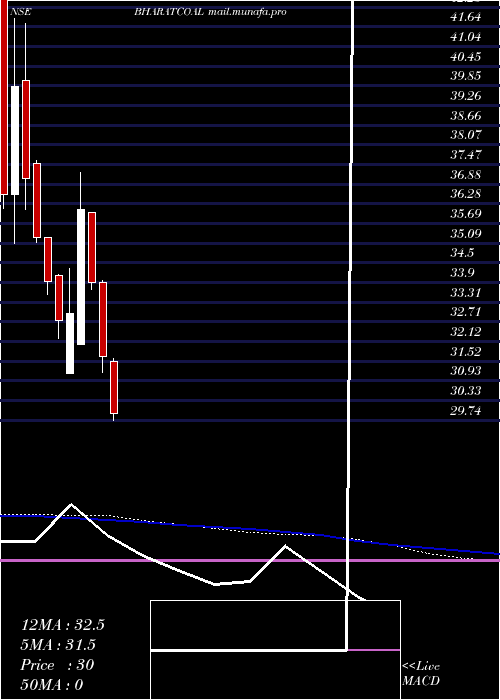500x700 pixels.
Task: Click the last red candlestick near 30
Action: coord(114,388)
